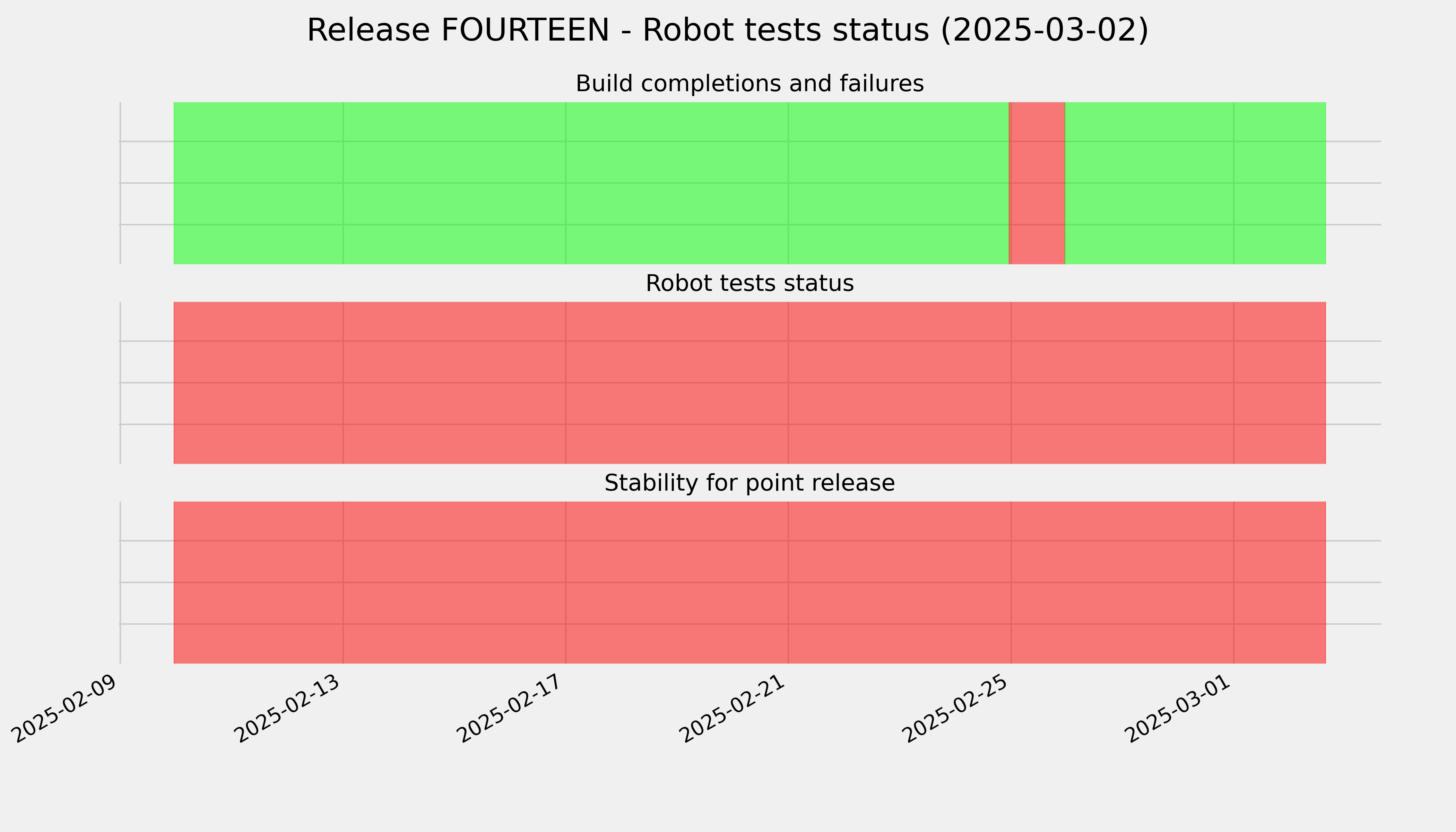The height and width of the screenshot is (832, 1456).
Task: Click the 2025-02-17 gridline in Robot tests chart
Action: pyautogui.click(x=566, y=383)
